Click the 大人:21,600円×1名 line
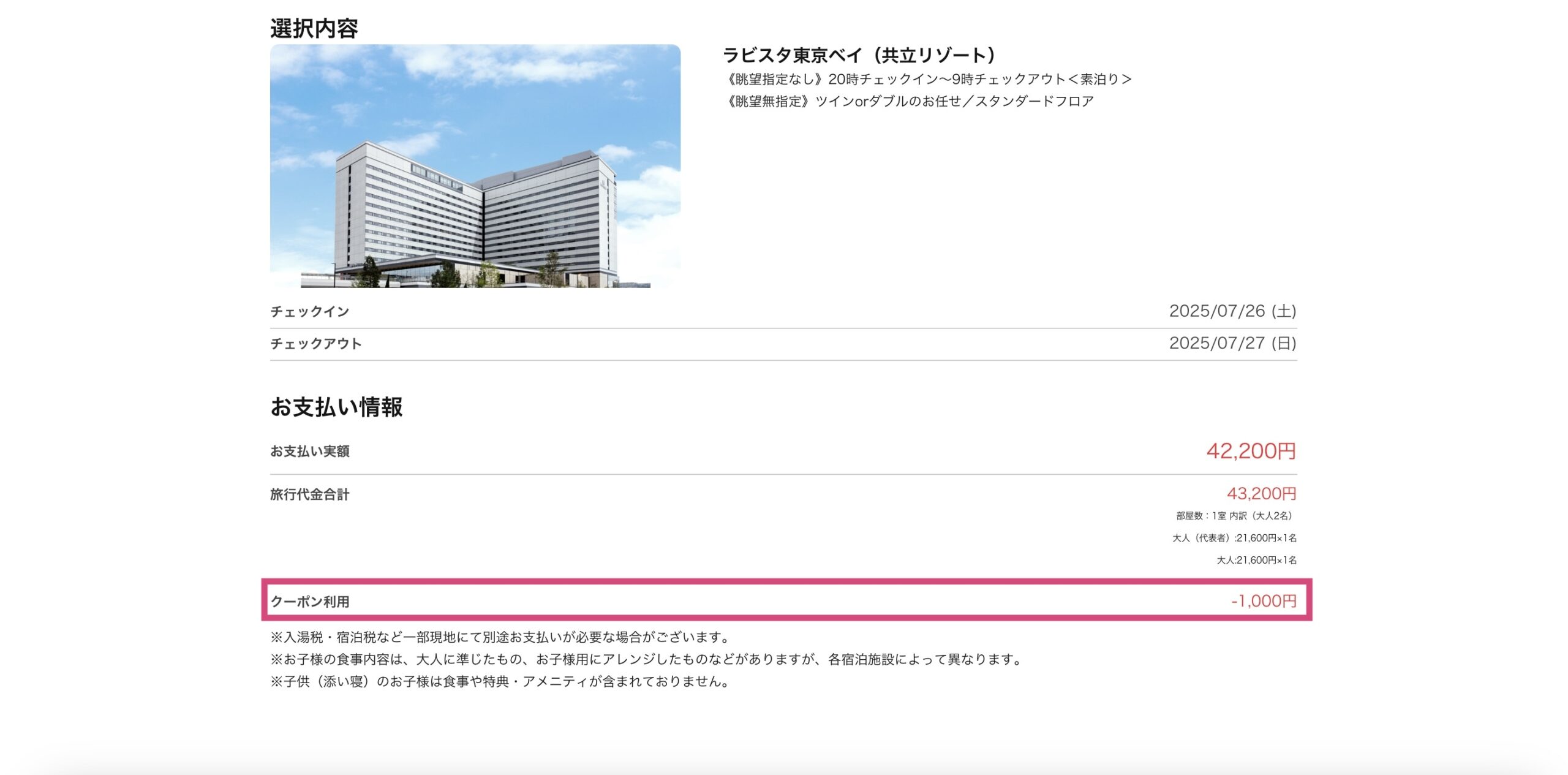This screenshot has width=1568, height=775. (x=1256, y=560)
